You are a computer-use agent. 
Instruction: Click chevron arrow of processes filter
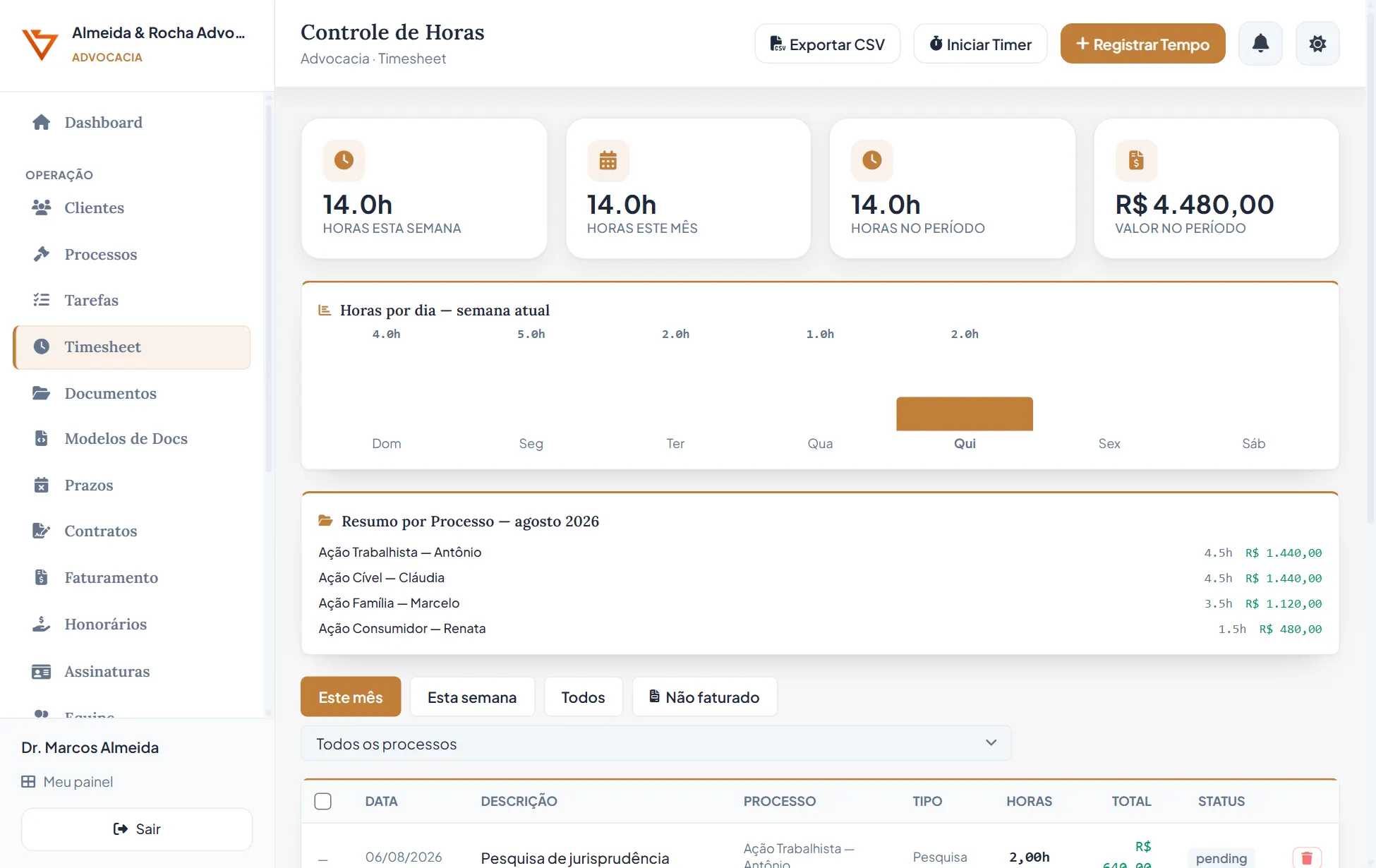(991, 743)
